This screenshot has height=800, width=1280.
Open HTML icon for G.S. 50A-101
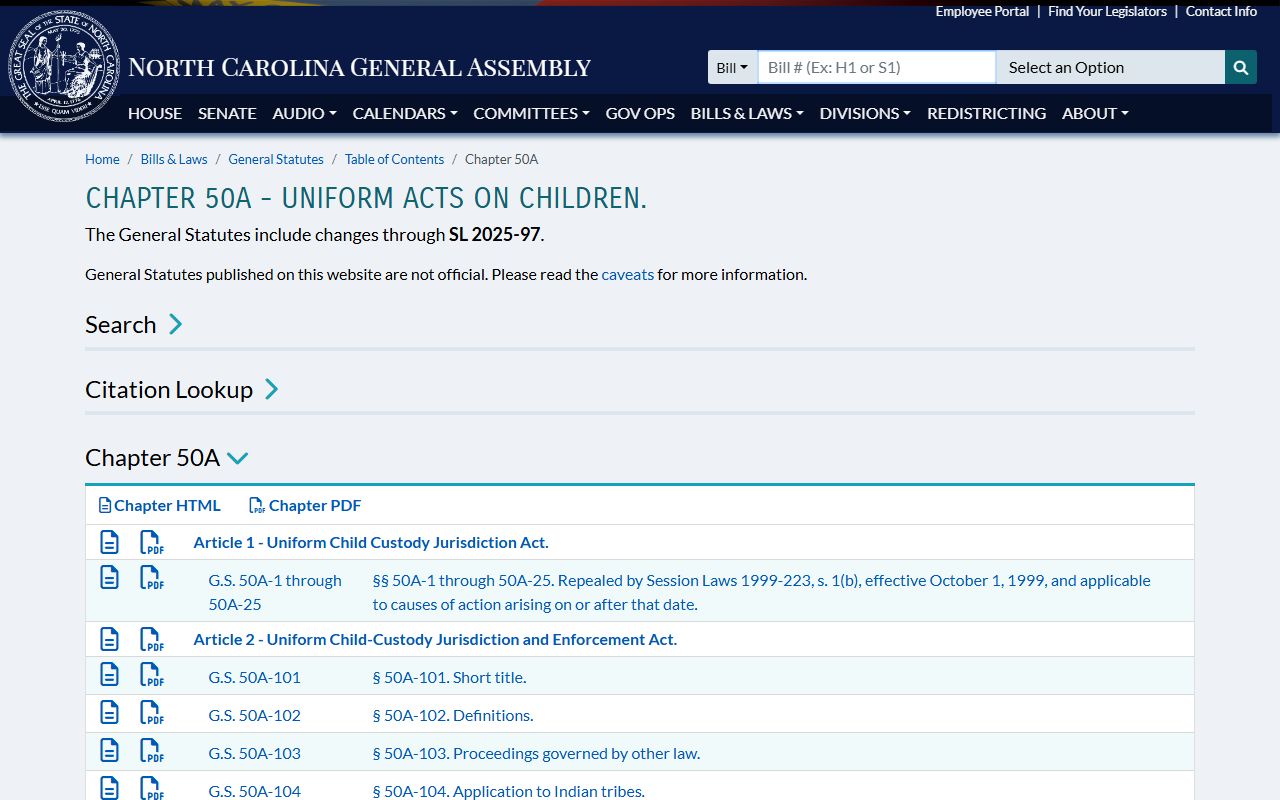[109, 674]
